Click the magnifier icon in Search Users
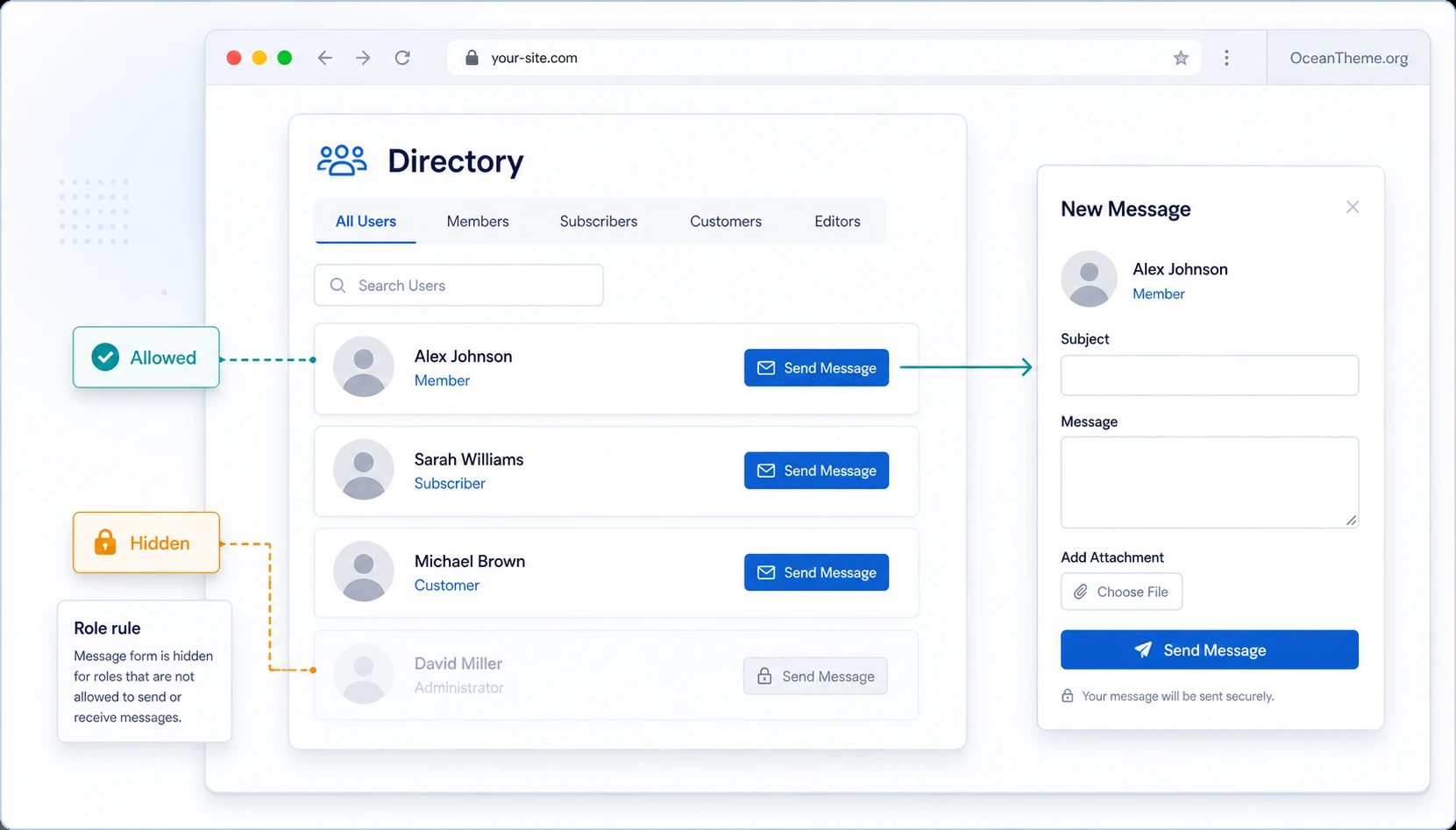Screen dimensions: 1456x830 pos(337,285)
